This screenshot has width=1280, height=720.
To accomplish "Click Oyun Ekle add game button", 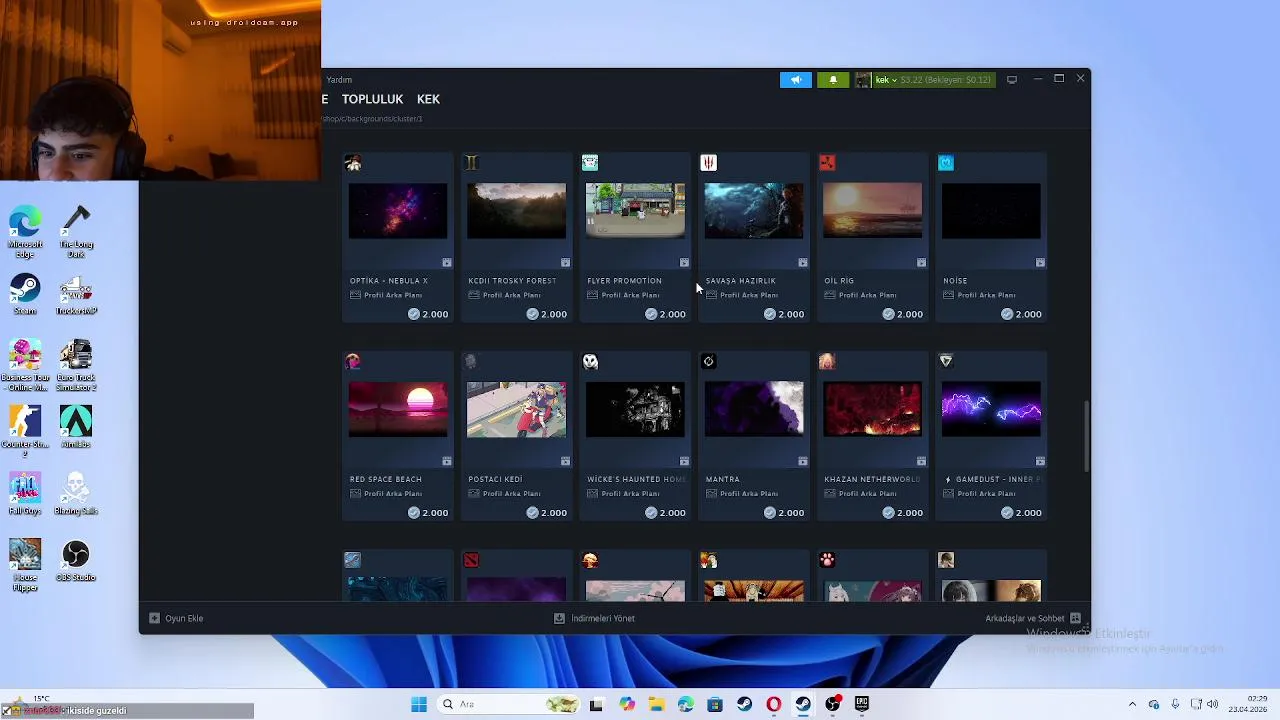I will pos(177,618).
